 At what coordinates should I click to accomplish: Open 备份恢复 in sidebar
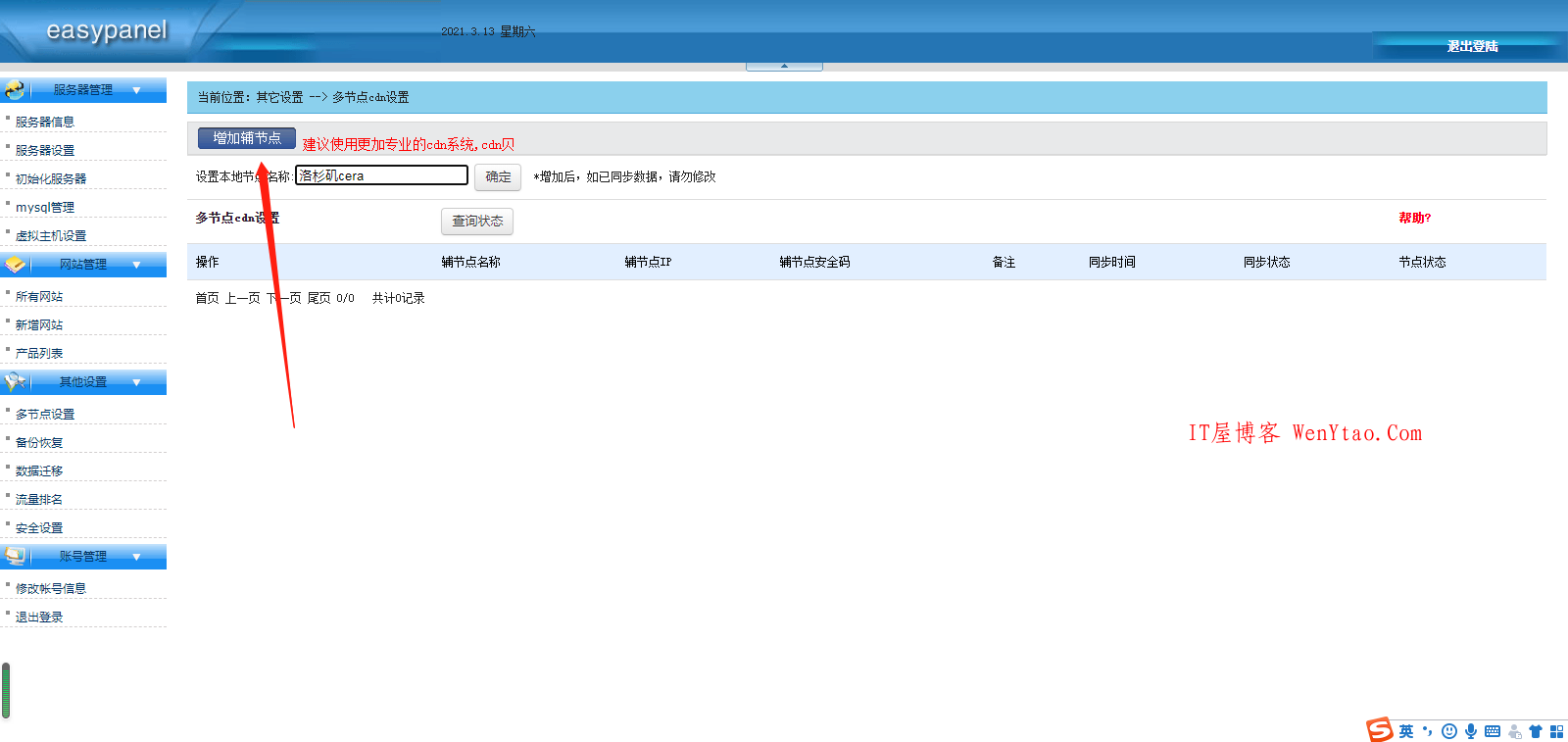click(39, 443)
